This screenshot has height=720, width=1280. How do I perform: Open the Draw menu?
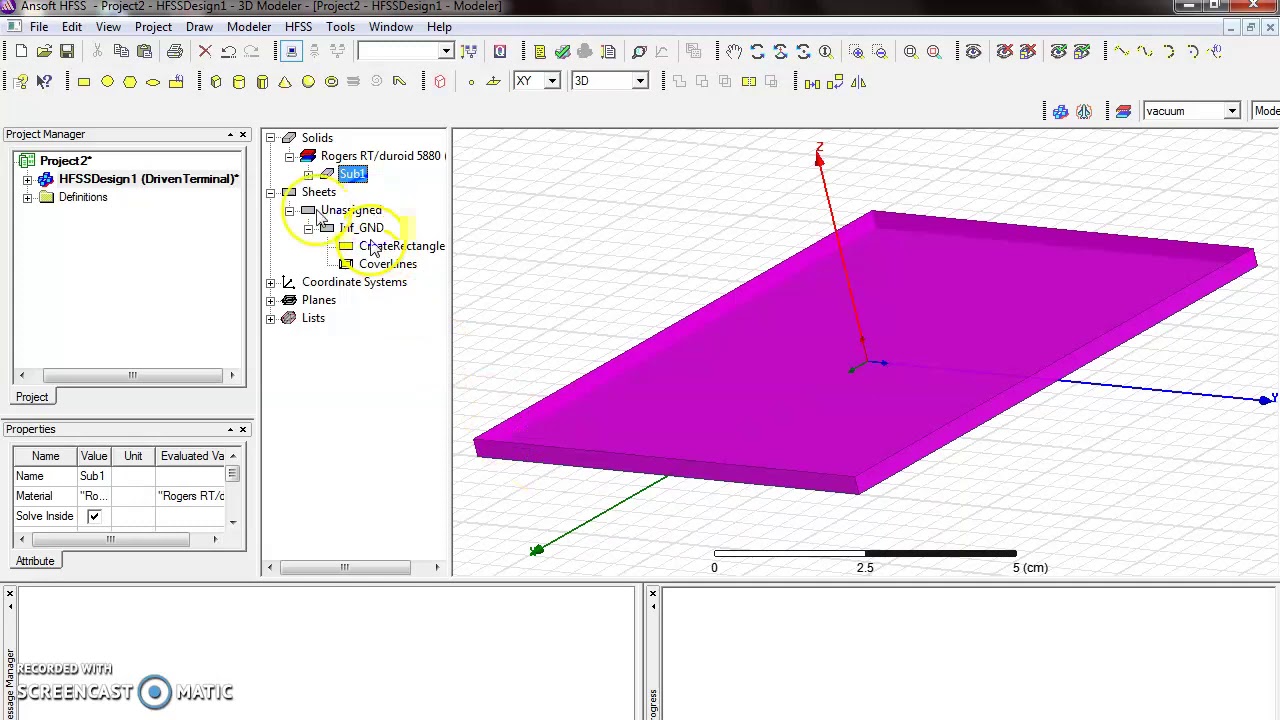tap(199, 27)
